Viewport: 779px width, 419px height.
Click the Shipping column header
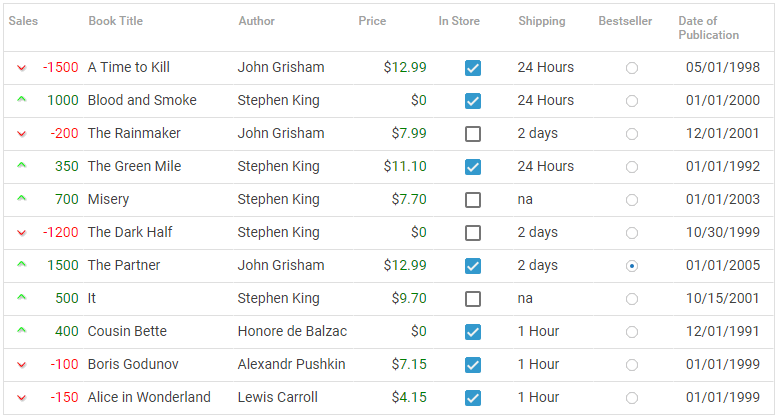[x=542, y=21]
